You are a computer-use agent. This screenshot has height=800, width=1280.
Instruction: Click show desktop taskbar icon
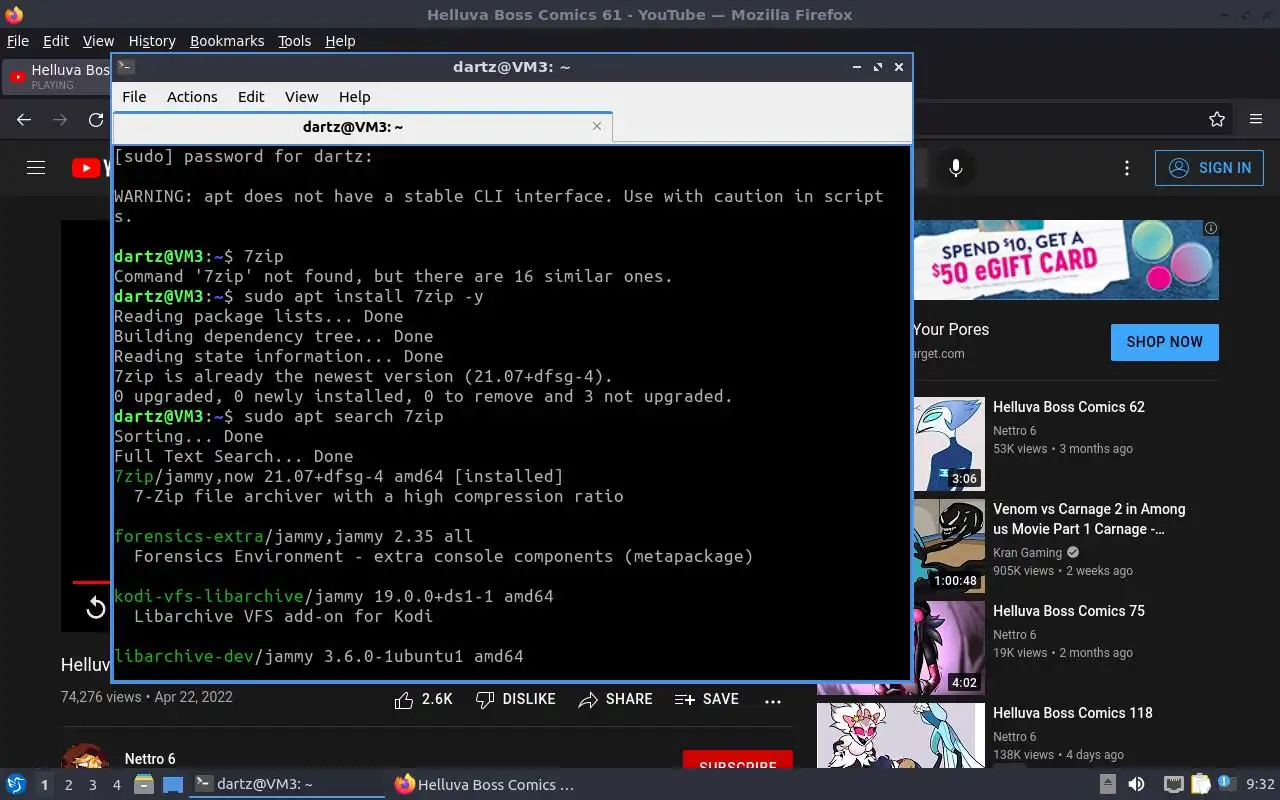172,785
